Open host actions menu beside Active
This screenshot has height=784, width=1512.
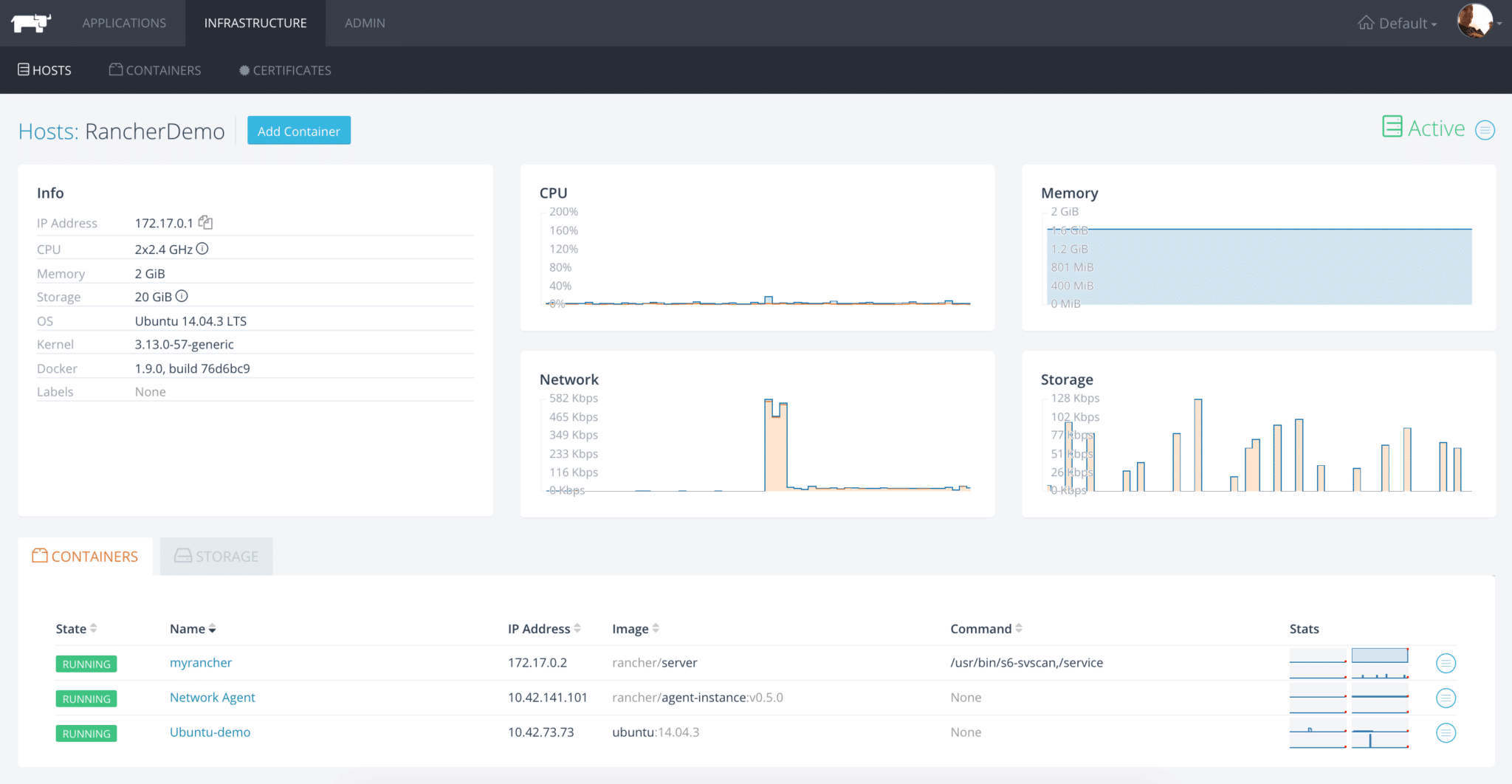point(1485,130)
